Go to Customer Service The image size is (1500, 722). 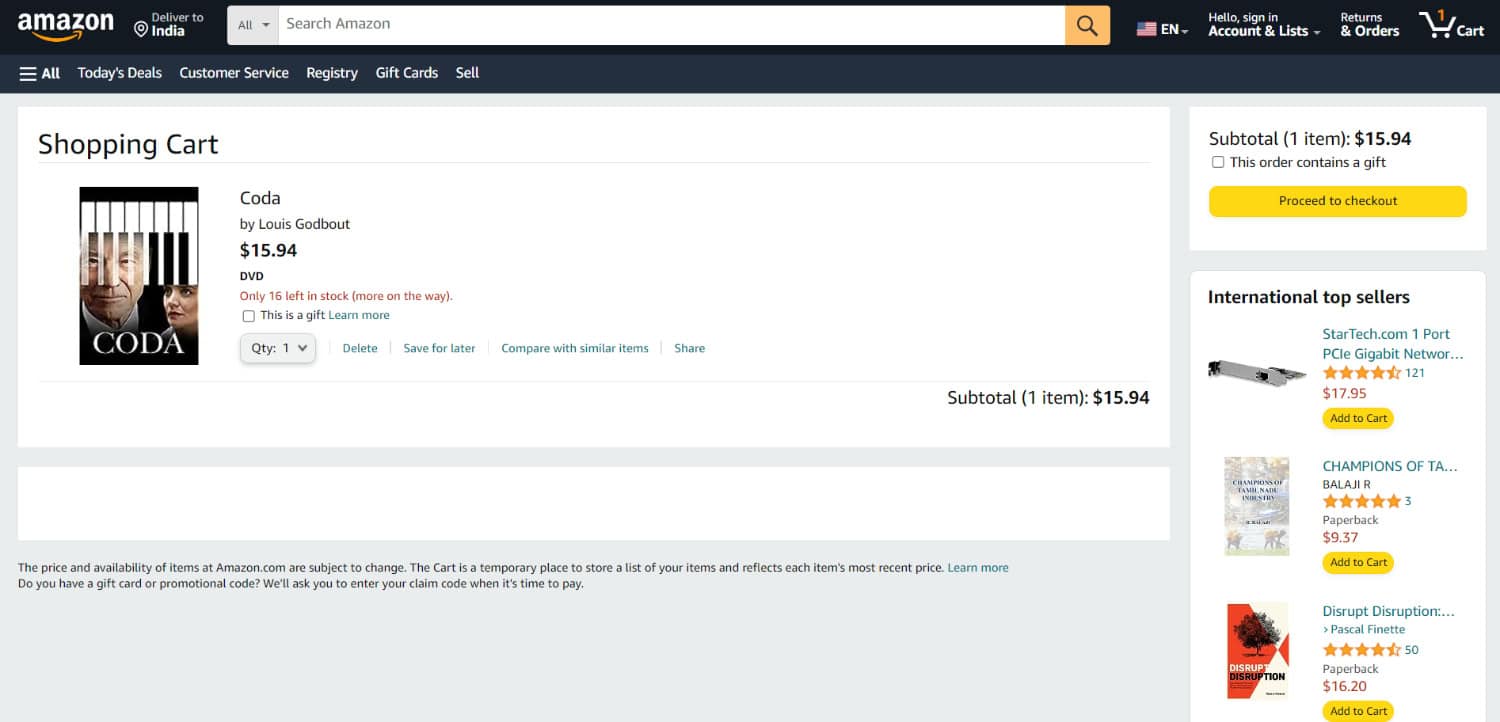[x=234, y=73]
